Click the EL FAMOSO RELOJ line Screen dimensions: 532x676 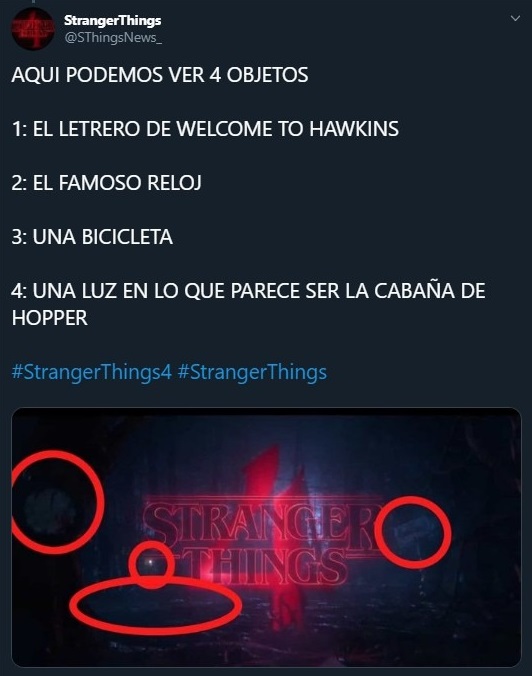106,183
